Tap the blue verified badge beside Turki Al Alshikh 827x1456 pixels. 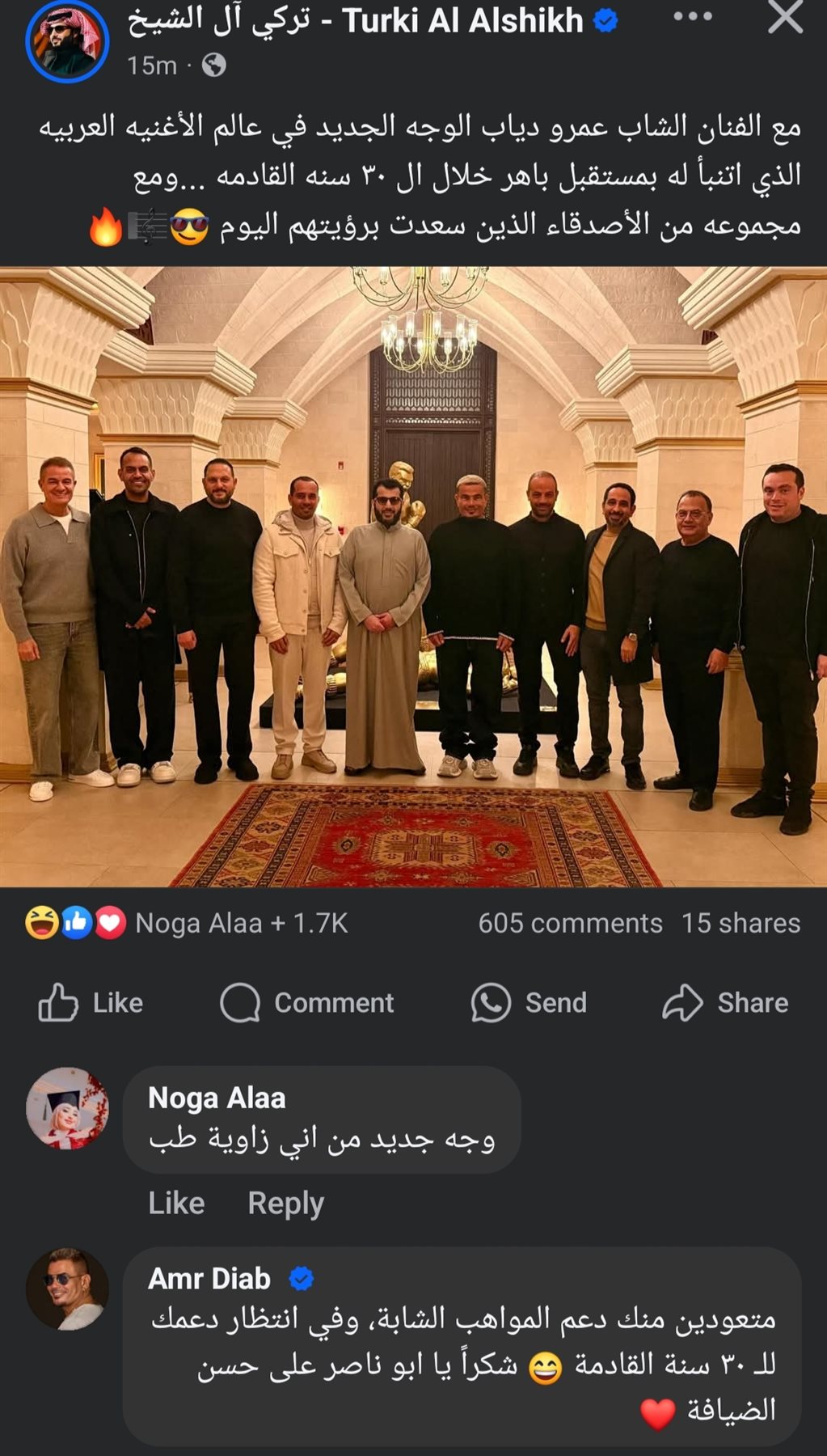(605, 21)
